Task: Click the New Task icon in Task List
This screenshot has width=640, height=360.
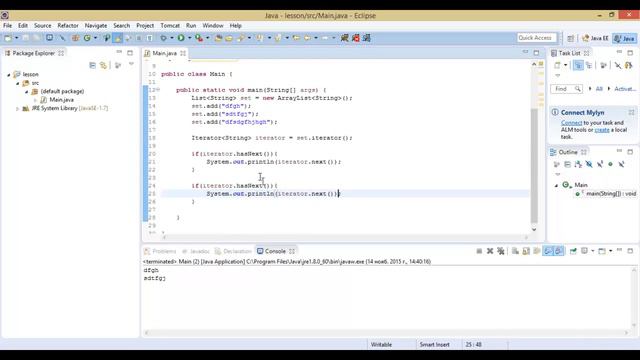Action: [557, 65]
